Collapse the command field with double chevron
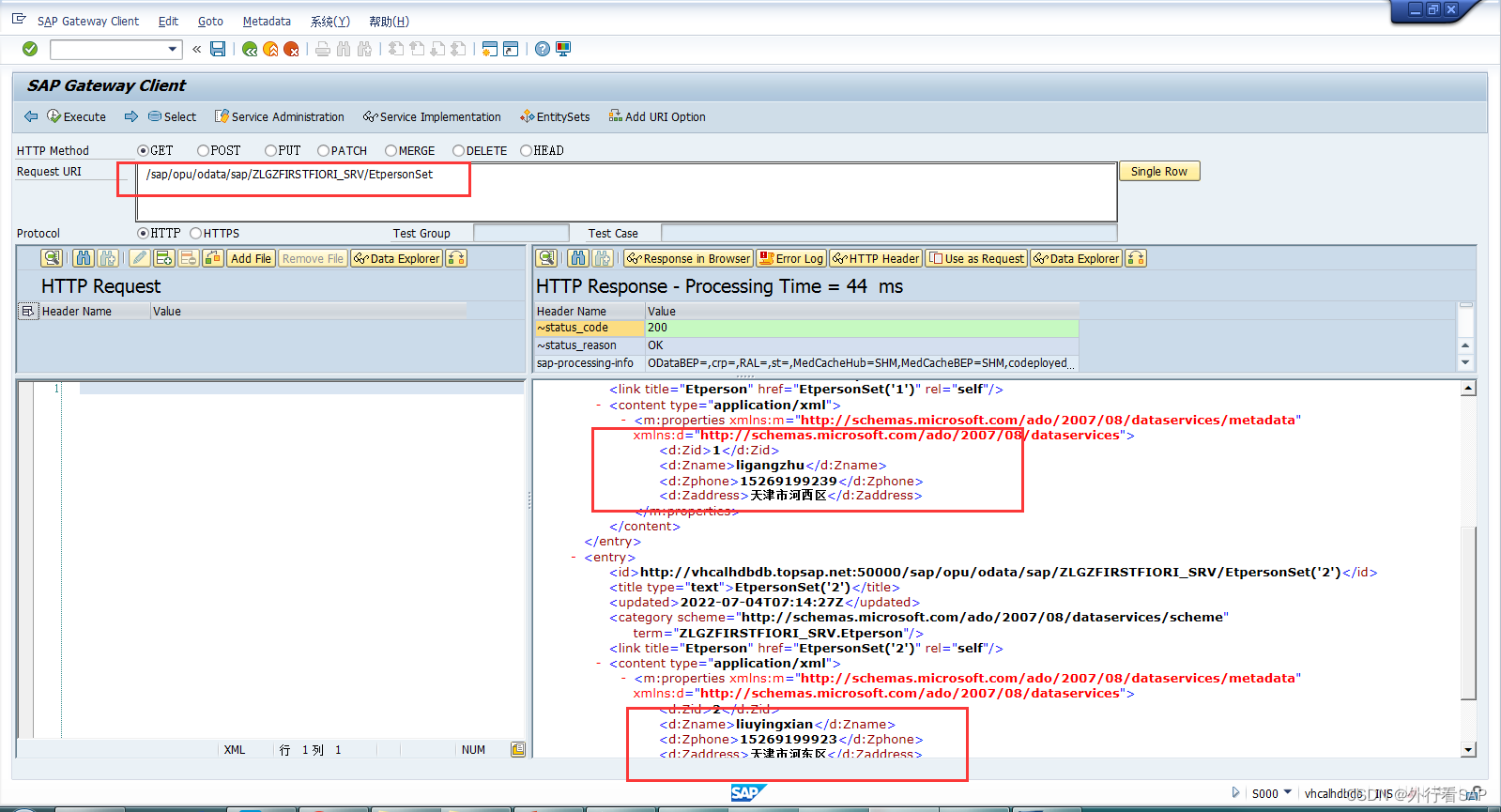Screen dimensions: 1501x812 point(196,49)
